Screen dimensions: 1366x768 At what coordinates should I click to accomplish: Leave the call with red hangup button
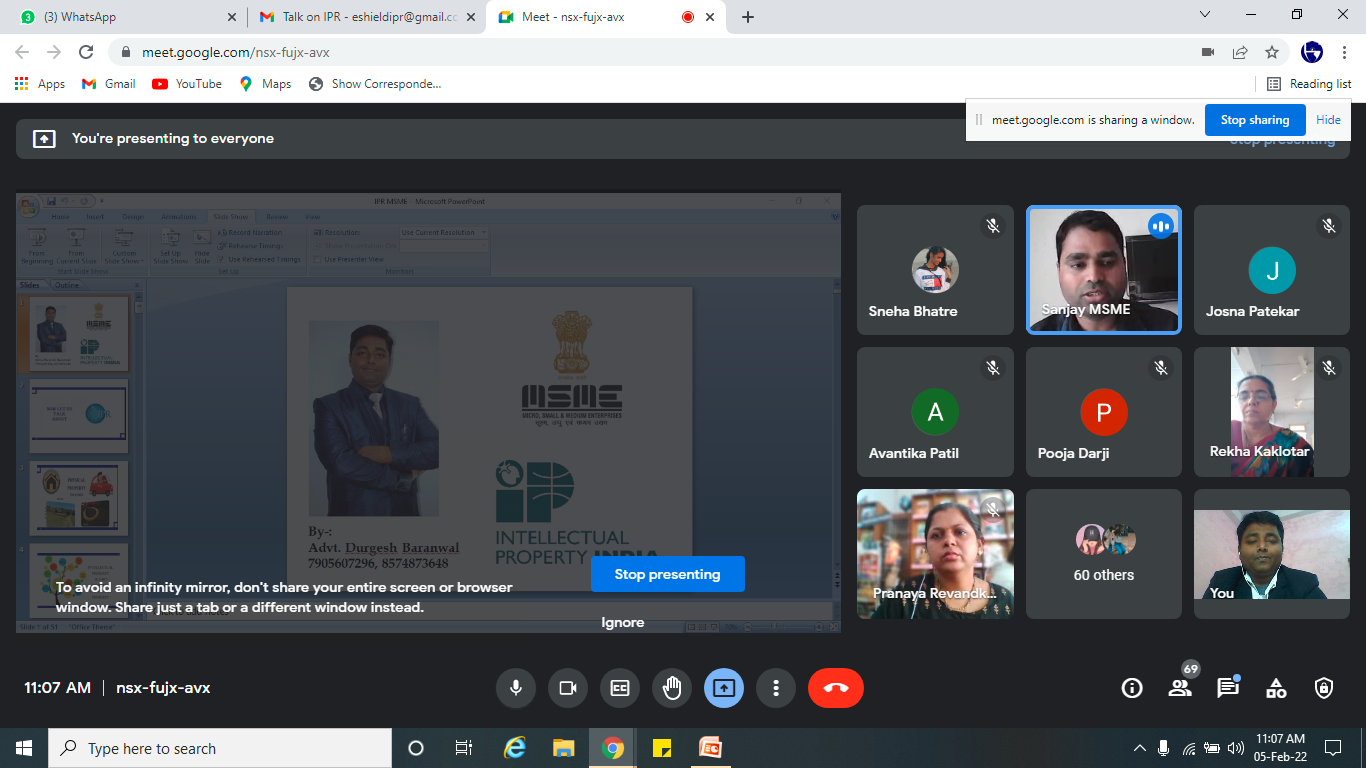[x=836, y=688]
